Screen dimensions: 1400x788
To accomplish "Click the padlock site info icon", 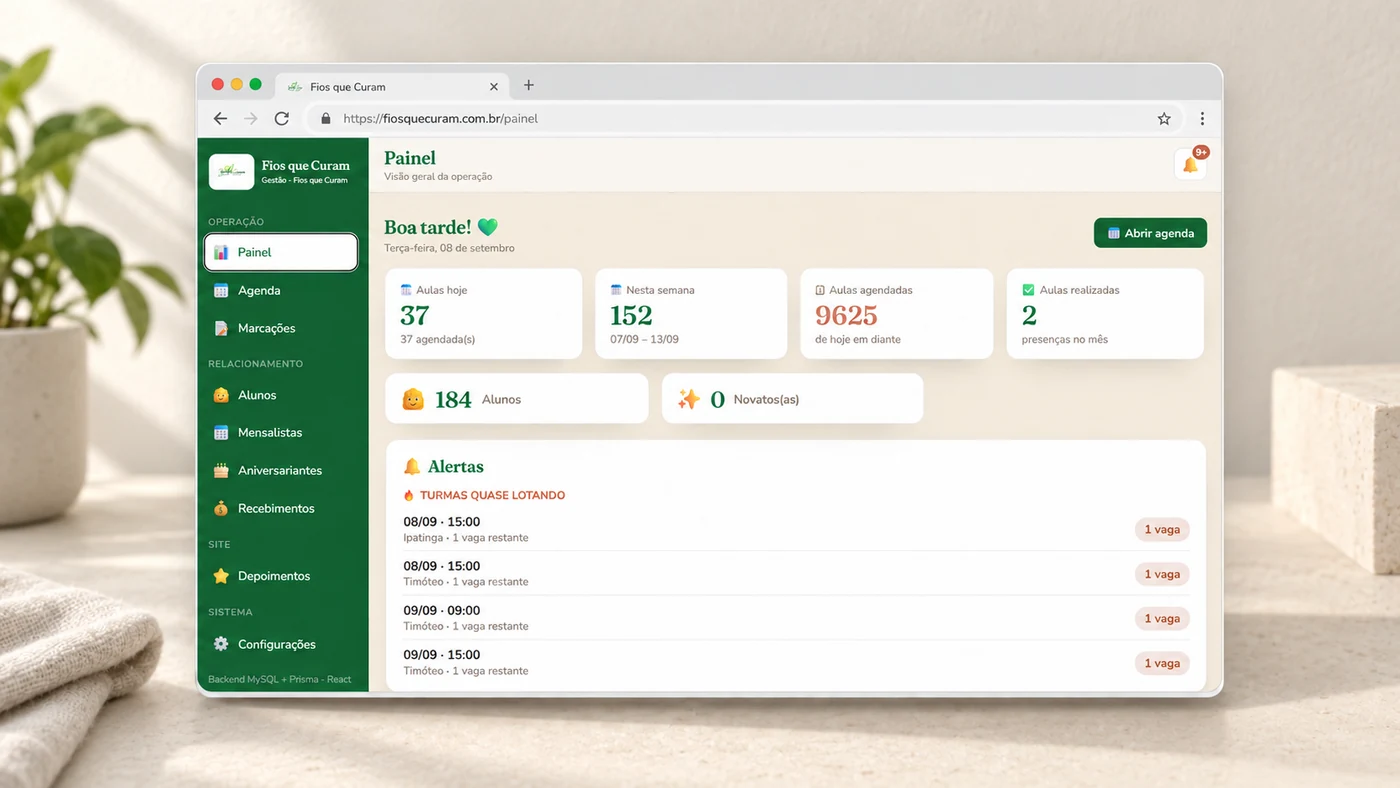I will [325, 118].
